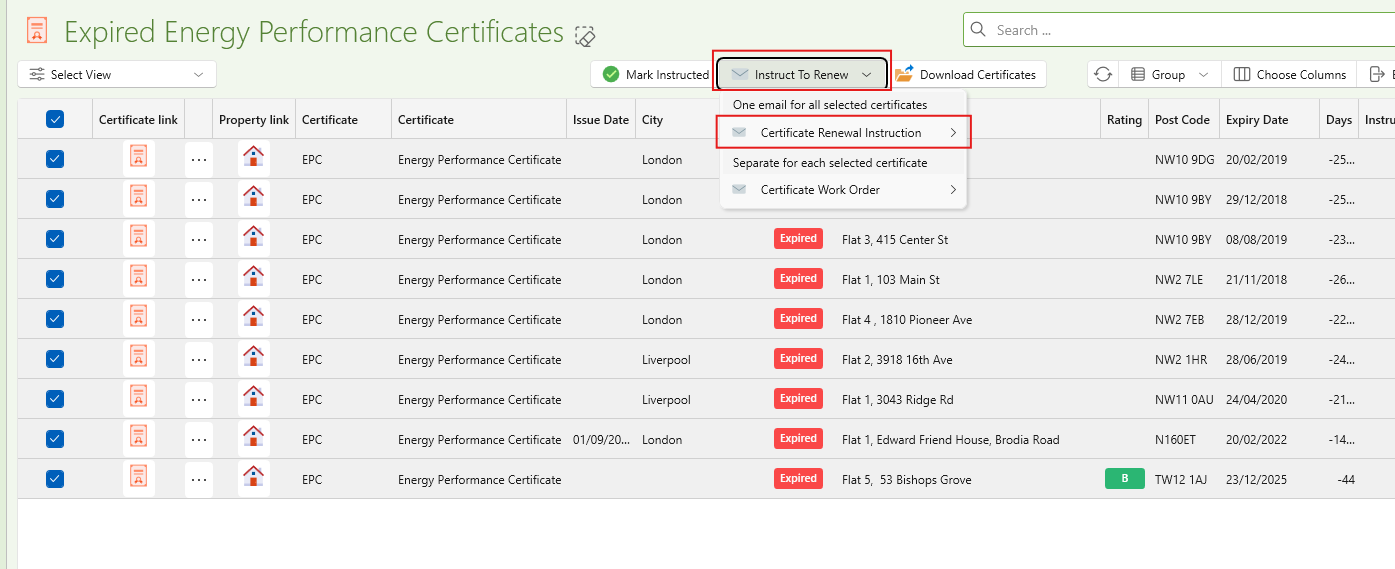Click the address 'Flat 1, Edward Friend House, Brodia Road'

tap(950, 439)
